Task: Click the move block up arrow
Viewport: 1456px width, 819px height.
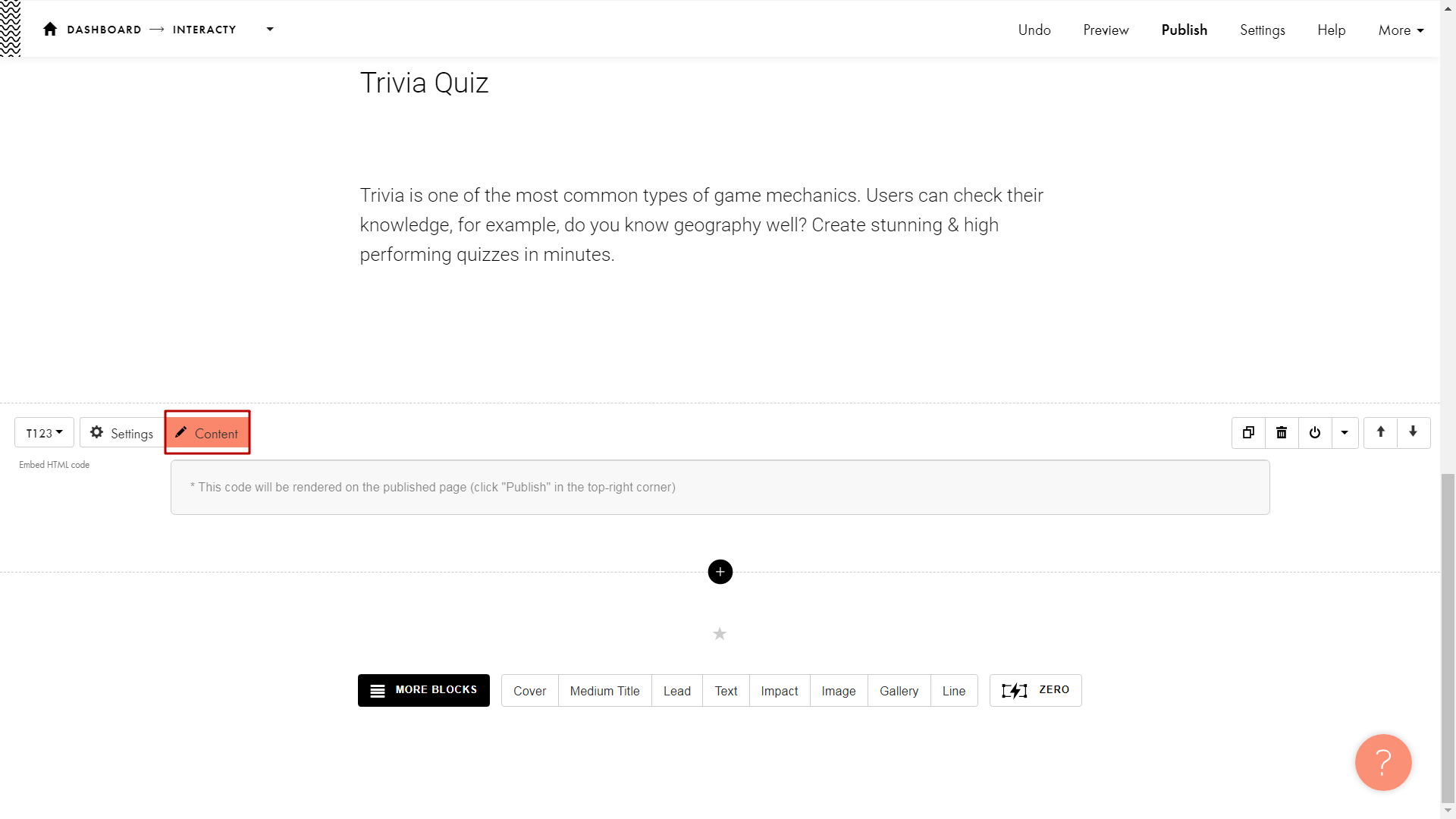Action: point(1381,432)
